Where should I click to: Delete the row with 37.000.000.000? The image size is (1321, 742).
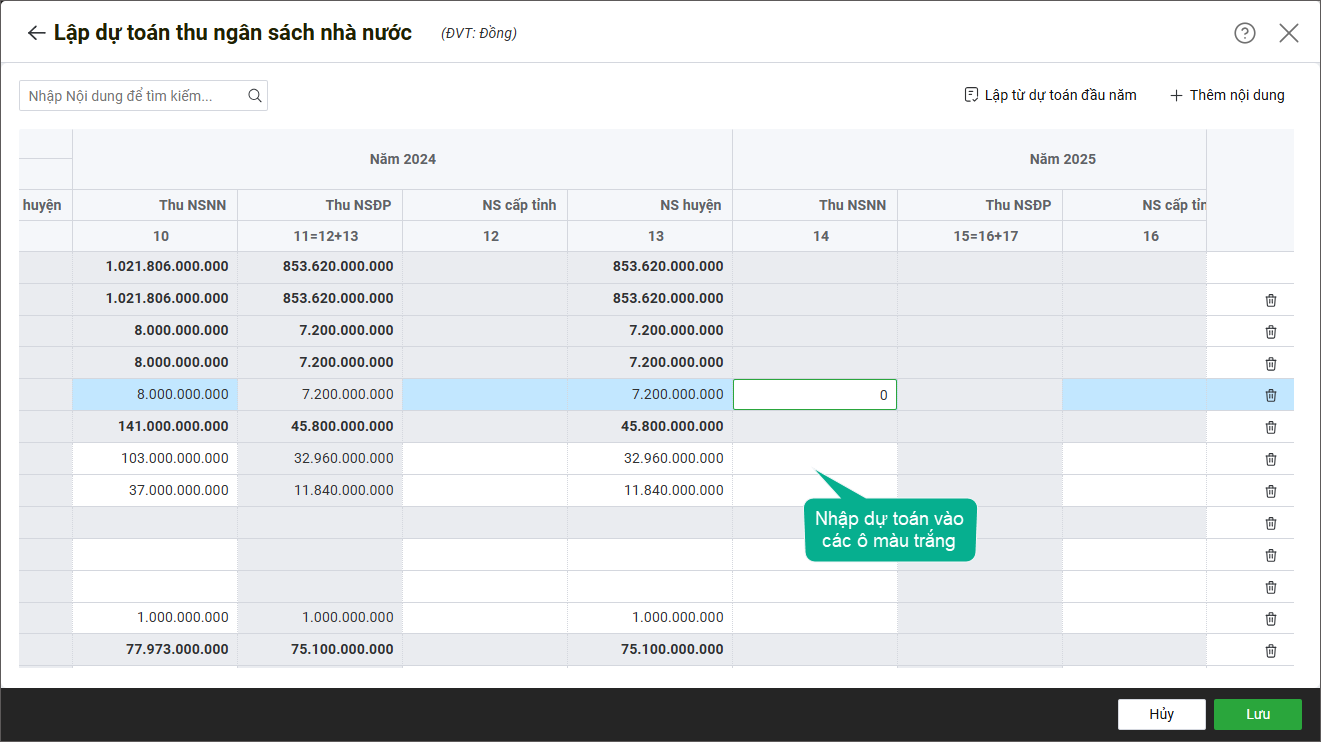(x=1270, y=491)
